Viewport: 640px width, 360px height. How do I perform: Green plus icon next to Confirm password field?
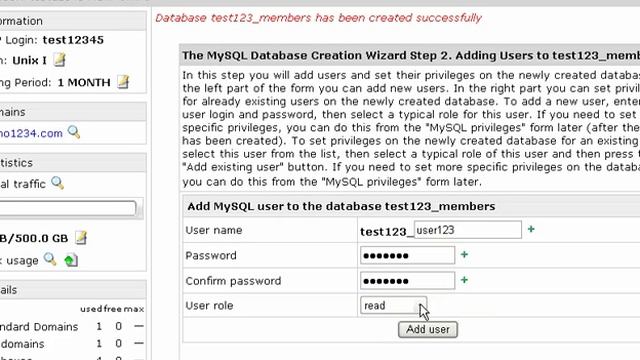[x=464, y=280]
